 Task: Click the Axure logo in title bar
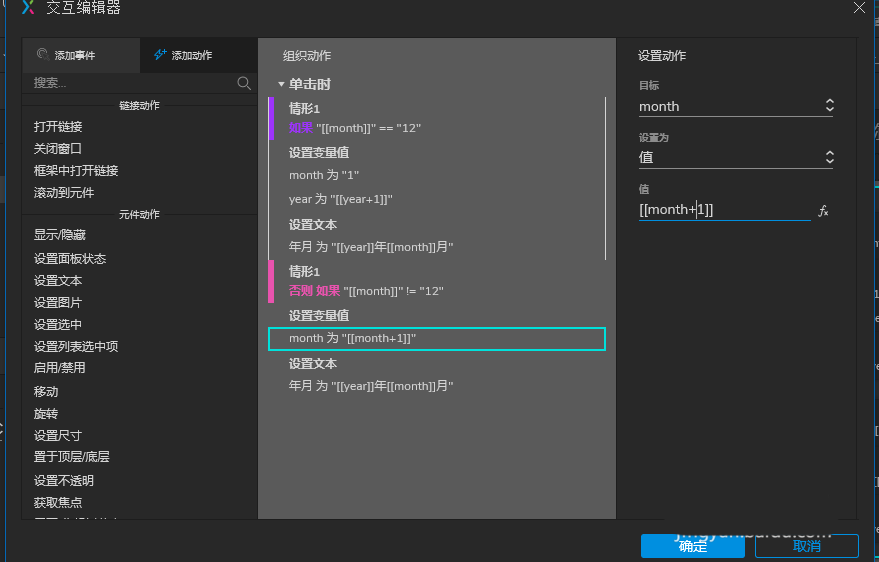coord(28,8)
